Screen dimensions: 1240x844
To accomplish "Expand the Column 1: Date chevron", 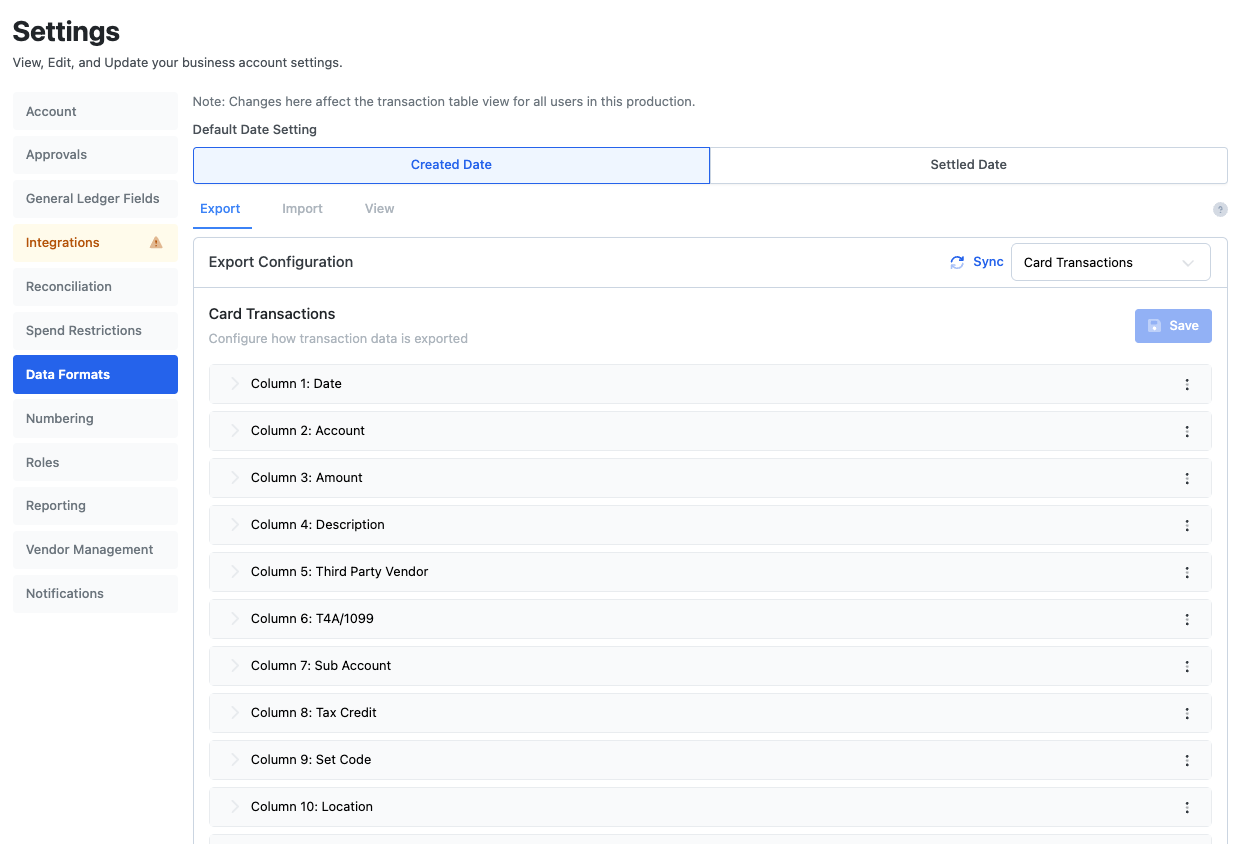I will pyautogui.click(x=236, y=384).
